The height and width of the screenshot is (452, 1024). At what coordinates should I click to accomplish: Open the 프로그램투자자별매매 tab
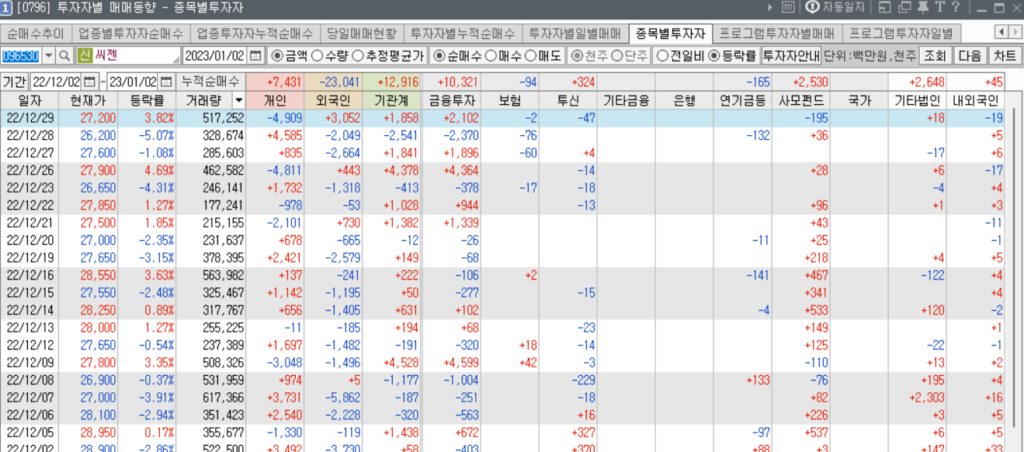click(790, 32)
